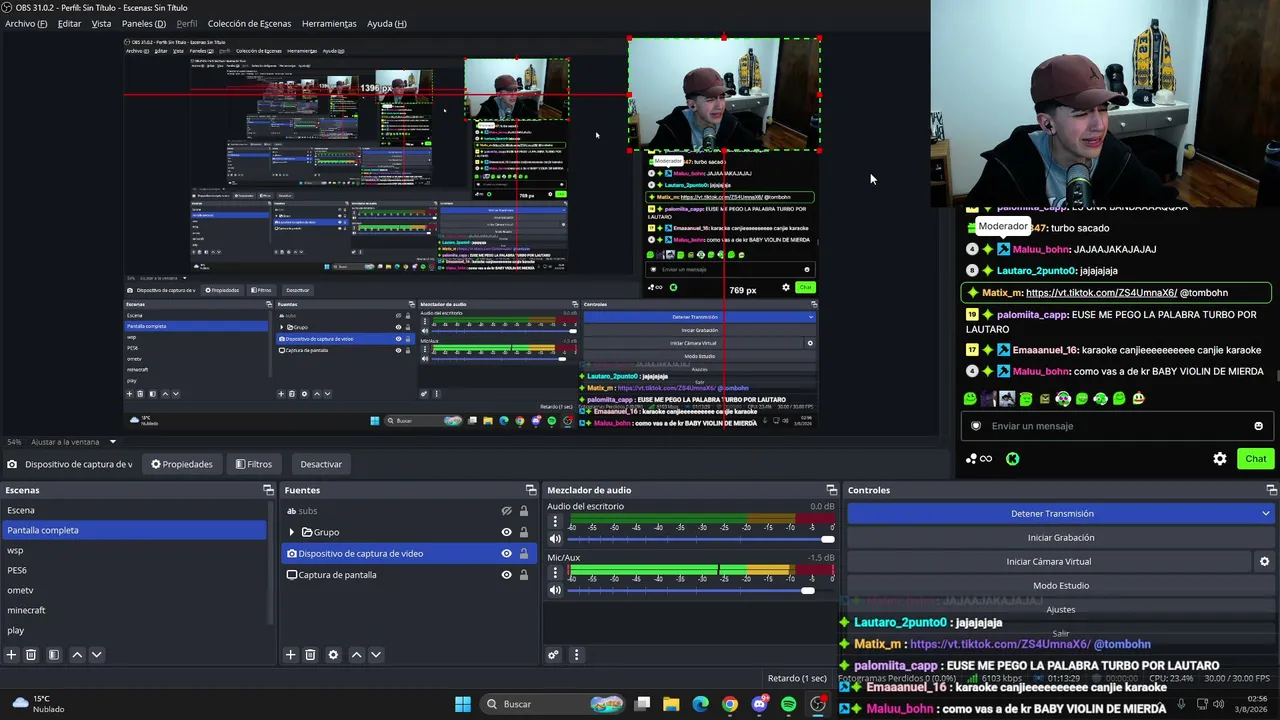Undock the Mezclador de audio panel
Viewport: 1280px width, 720px height.
tap(831, 490)
